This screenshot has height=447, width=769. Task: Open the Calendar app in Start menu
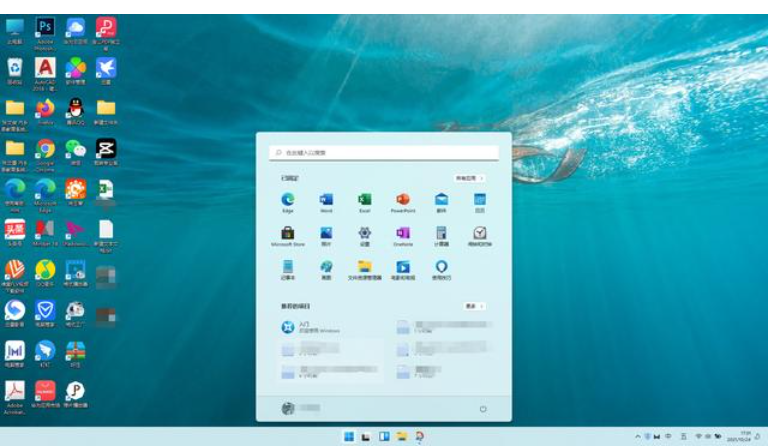pyautogui.click(x=480, y=202)
